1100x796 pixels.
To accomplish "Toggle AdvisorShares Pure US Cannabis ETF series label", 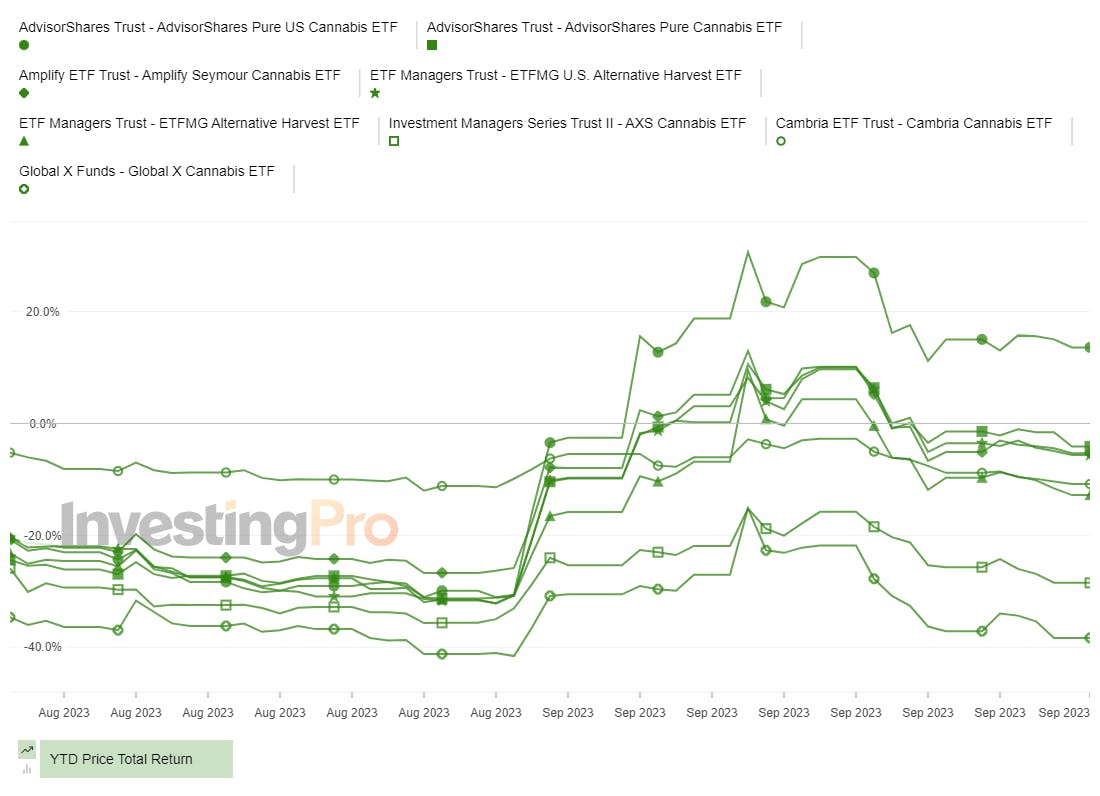I will pyautogui.click(x=208, y=27).
